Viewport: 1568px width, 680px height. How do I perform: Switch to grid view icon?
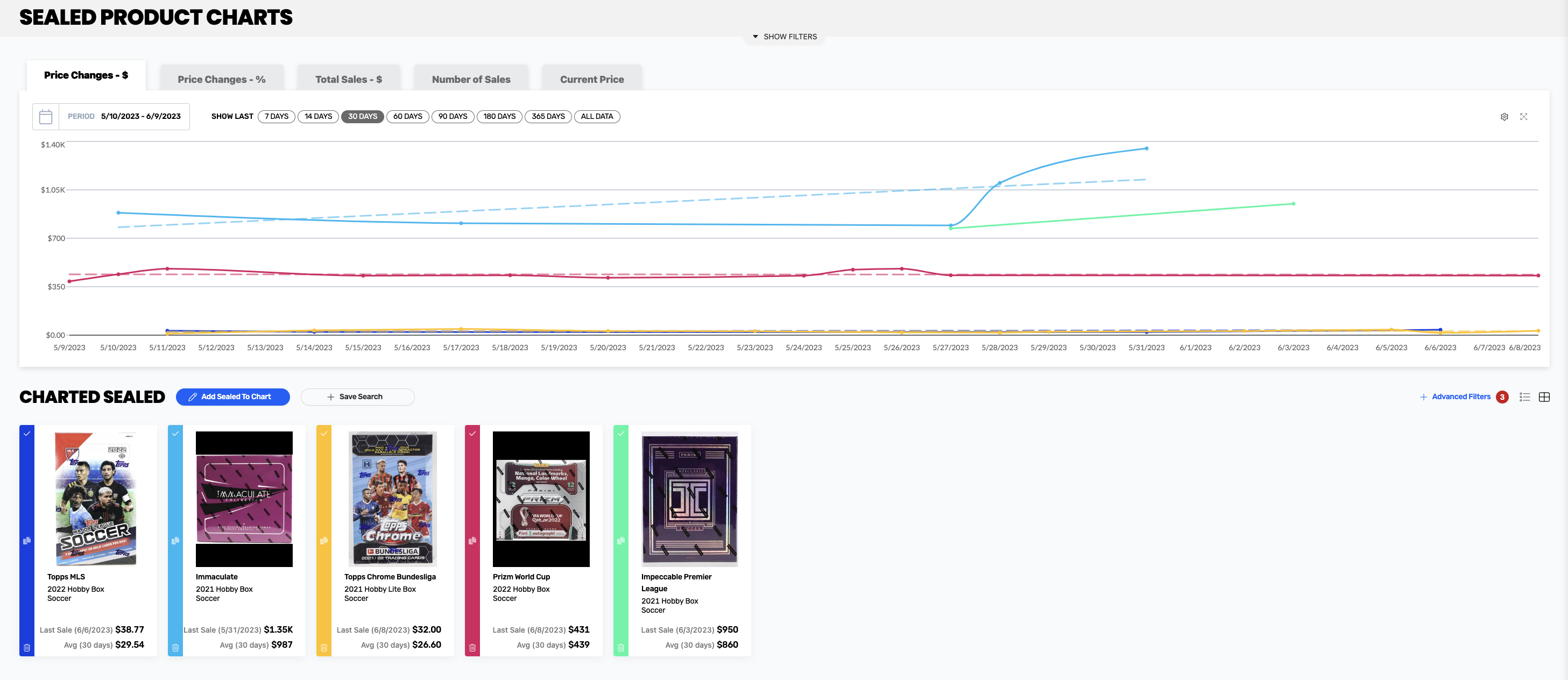(1544, 397)
